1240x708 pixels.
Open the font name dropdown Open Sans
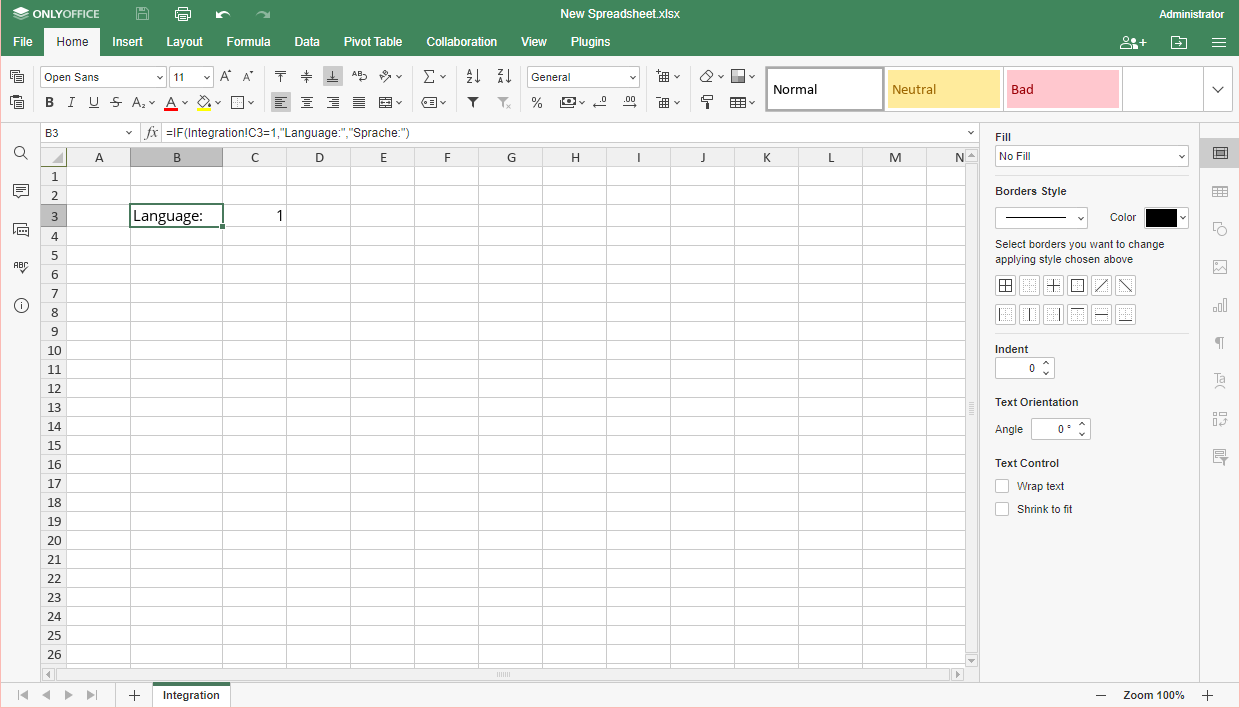(103, 77)
